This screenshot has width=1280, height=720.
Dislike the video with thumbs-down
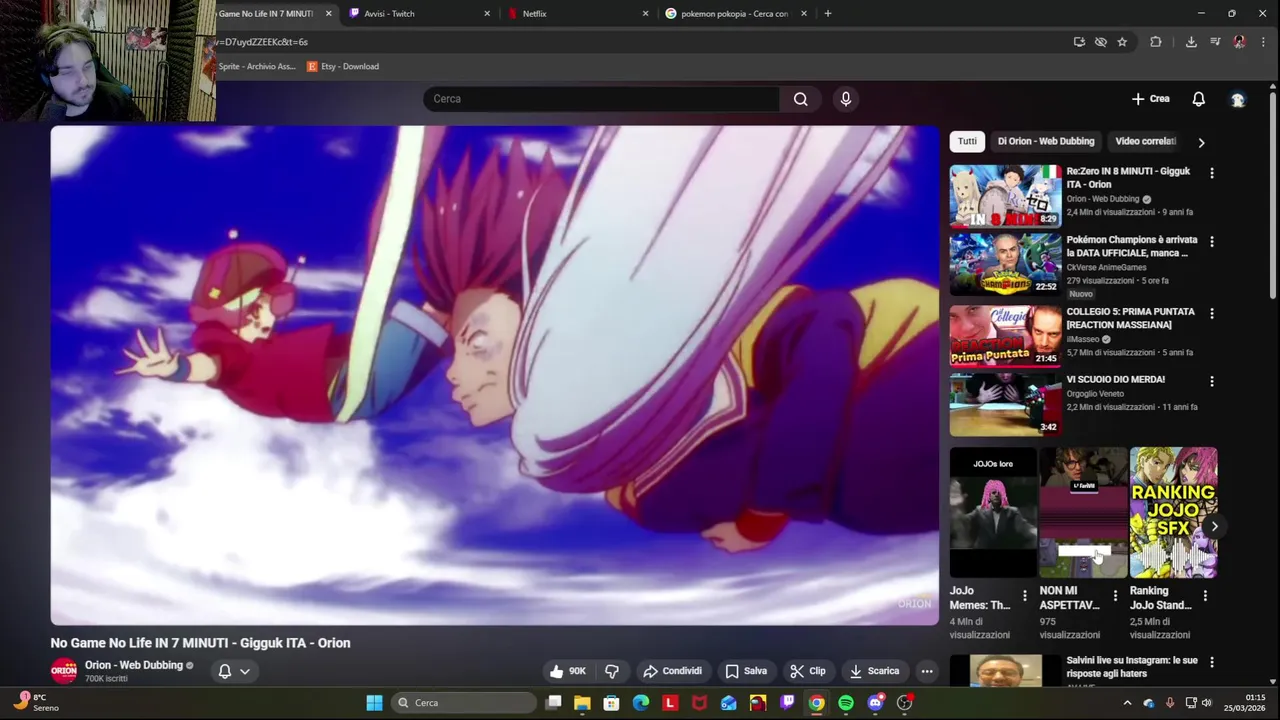pyautogui.click(x=612, y=671)
